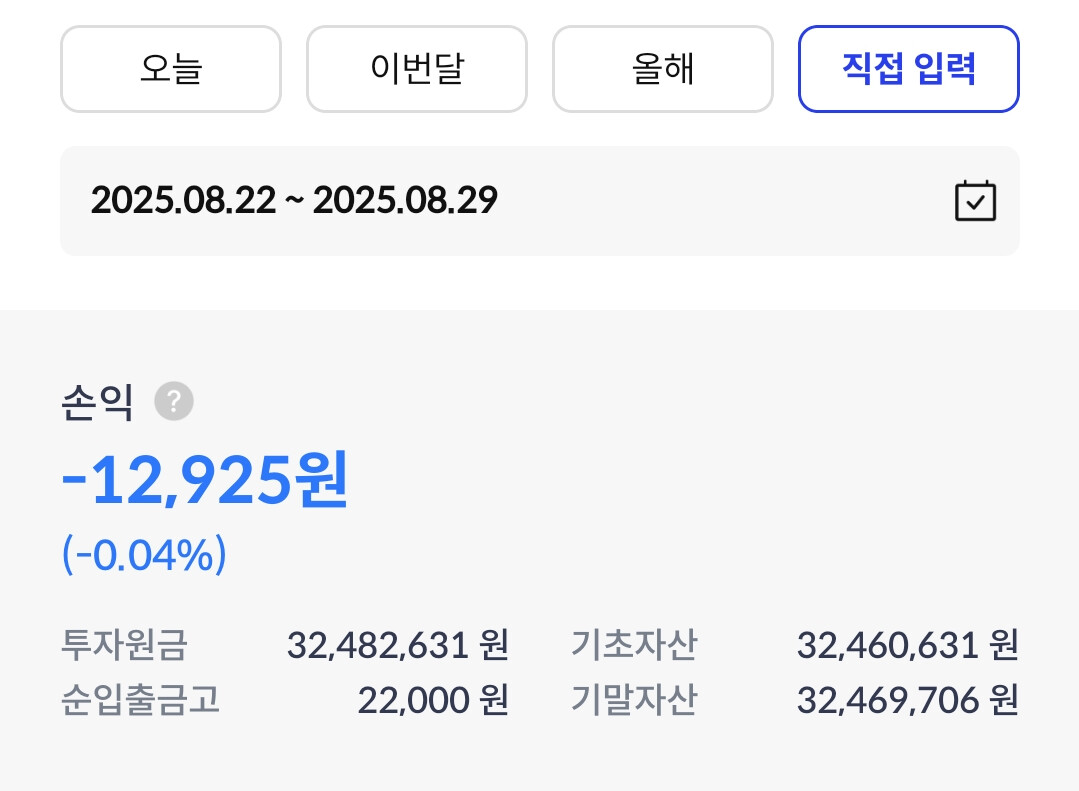
Task: Select the 직접 입력 custom period option
Action: coord(908,69)
